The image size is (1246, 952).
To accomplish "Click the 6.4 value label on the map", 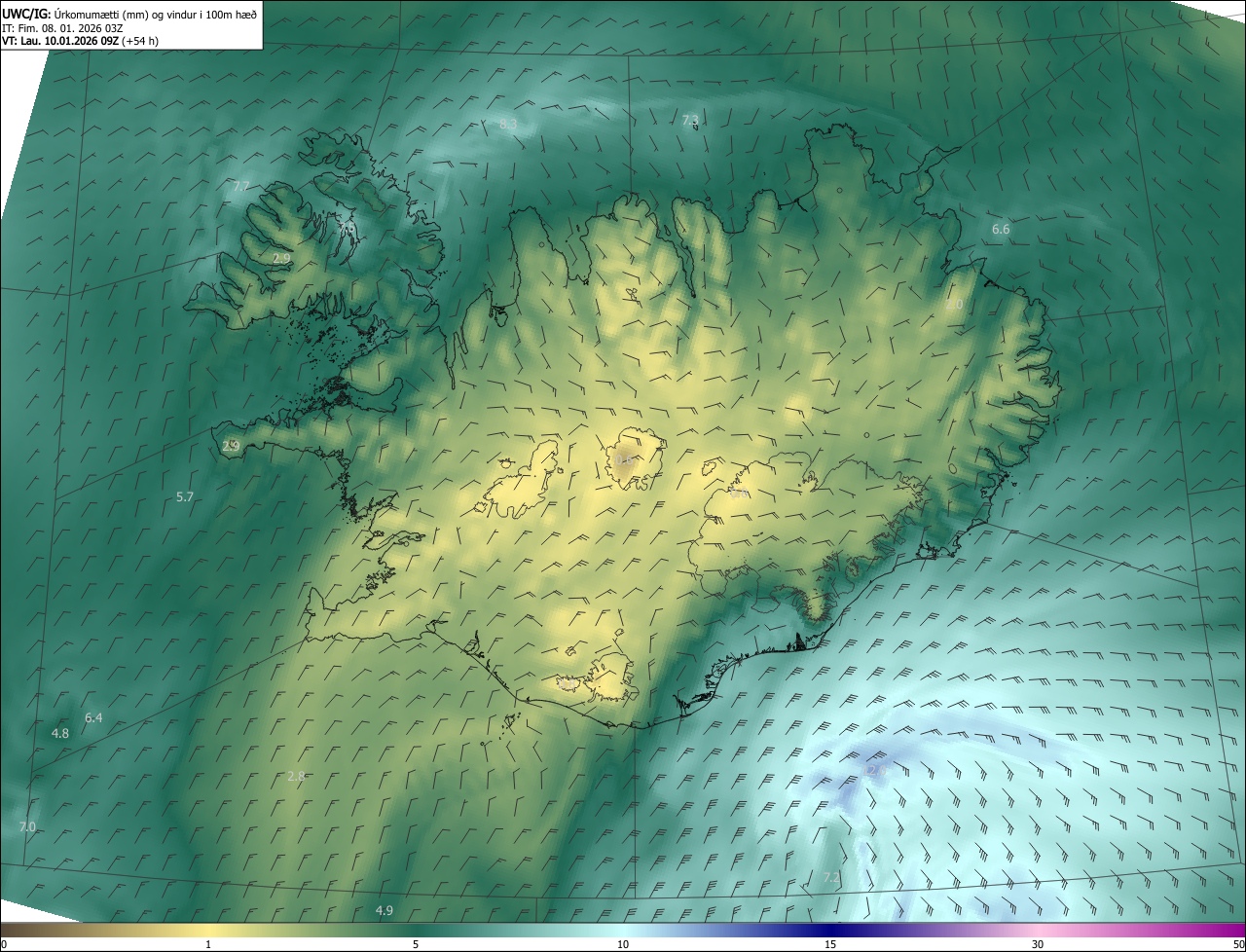I will (x=93, y=717).
